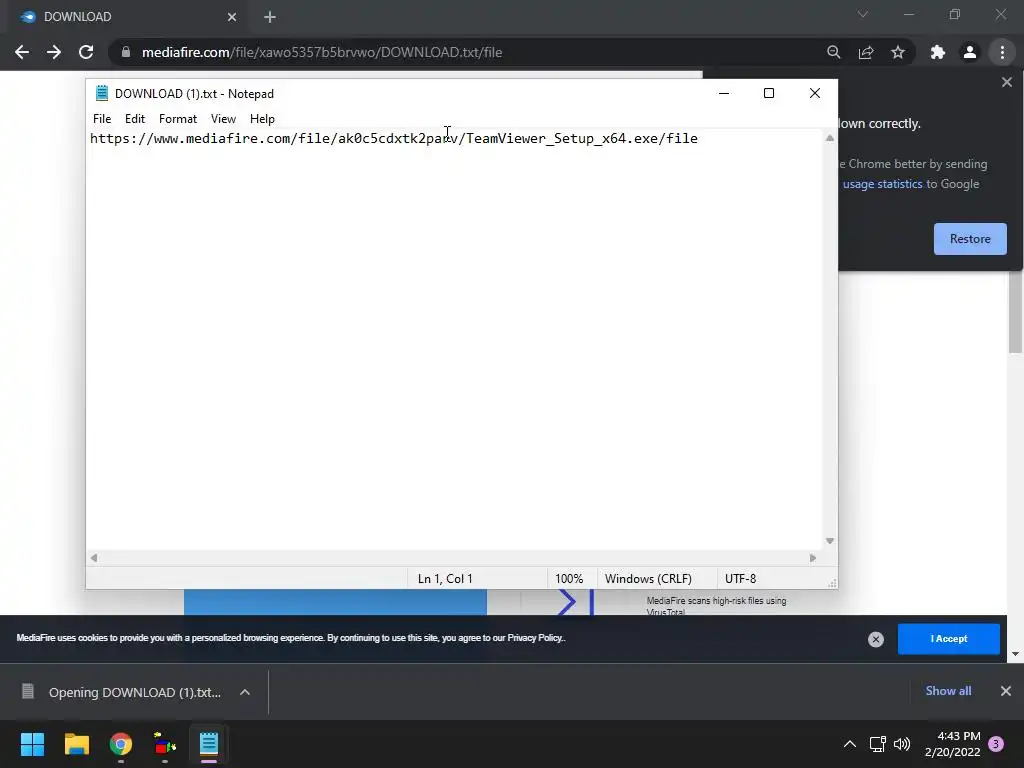Click Ln 1, Col 1 status text

[x=445, y=579]
